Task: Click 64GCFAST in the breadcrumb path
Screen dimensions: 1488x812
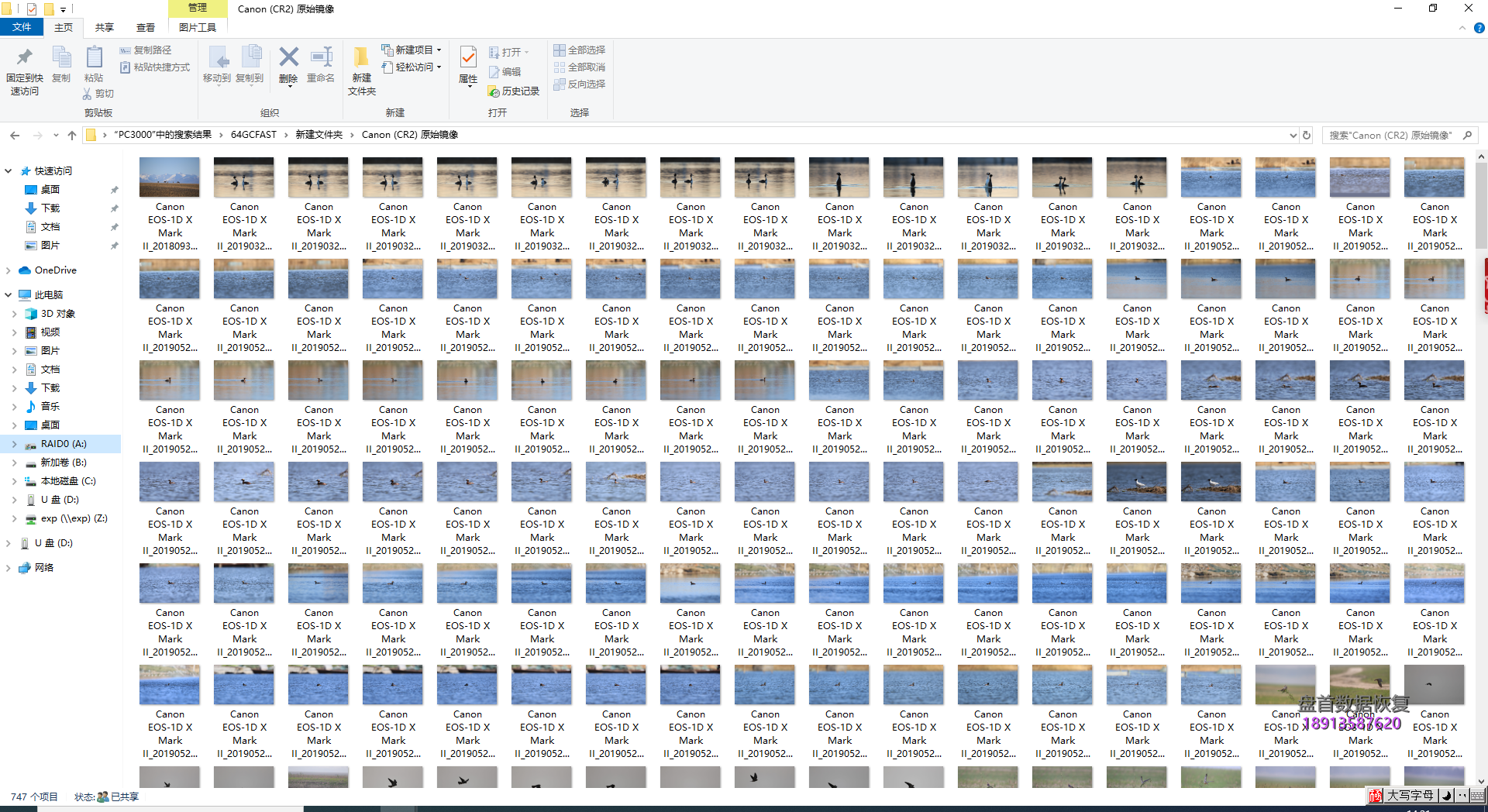Action: pyautogui.click(x=253, y=135)
